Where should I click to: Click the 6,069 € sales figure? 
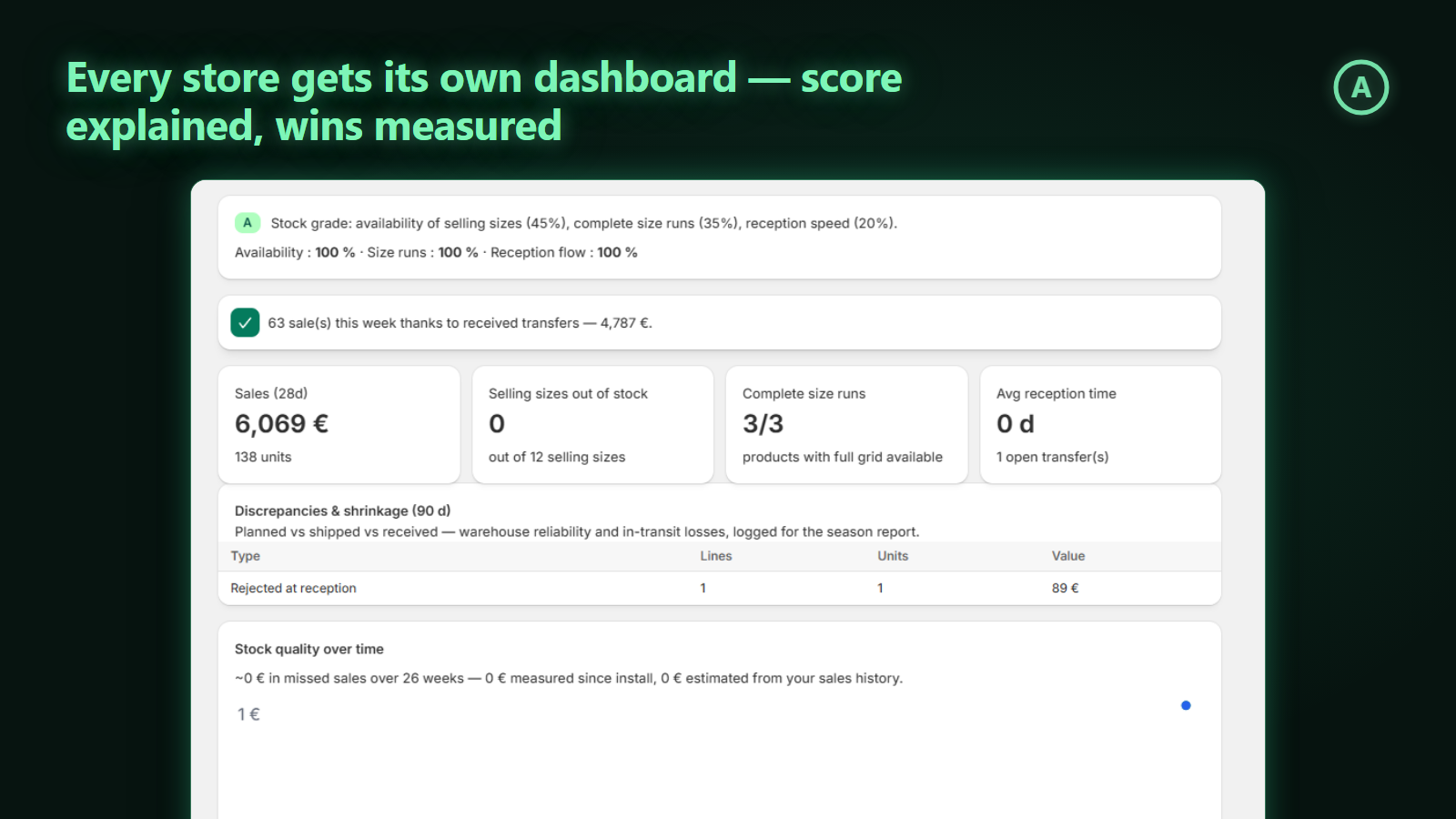282,424
